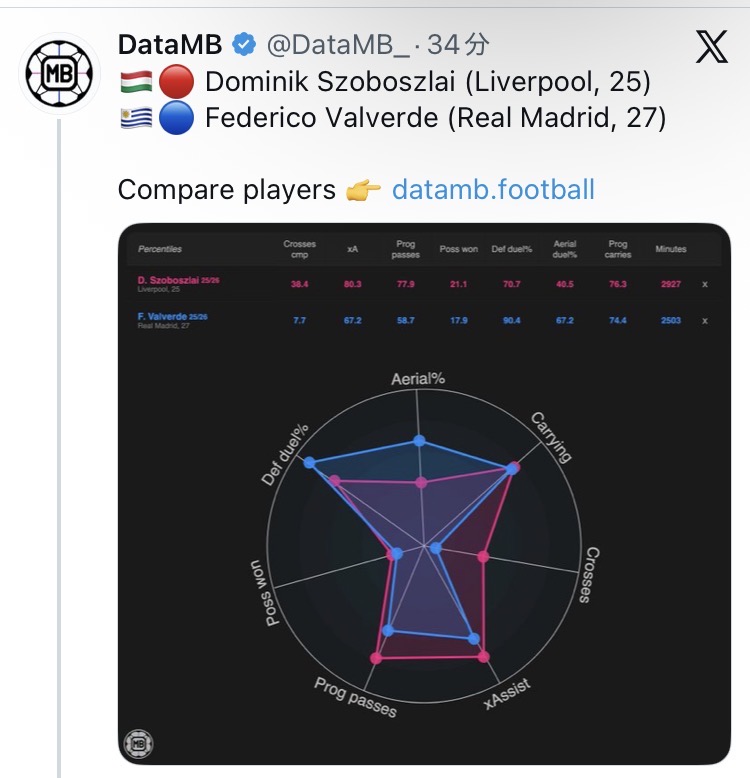Image resolution: width=750 pixels, height=778 pixels.
Task: Click the Uruguay flag emoji
Action: (x=133, y=118)
